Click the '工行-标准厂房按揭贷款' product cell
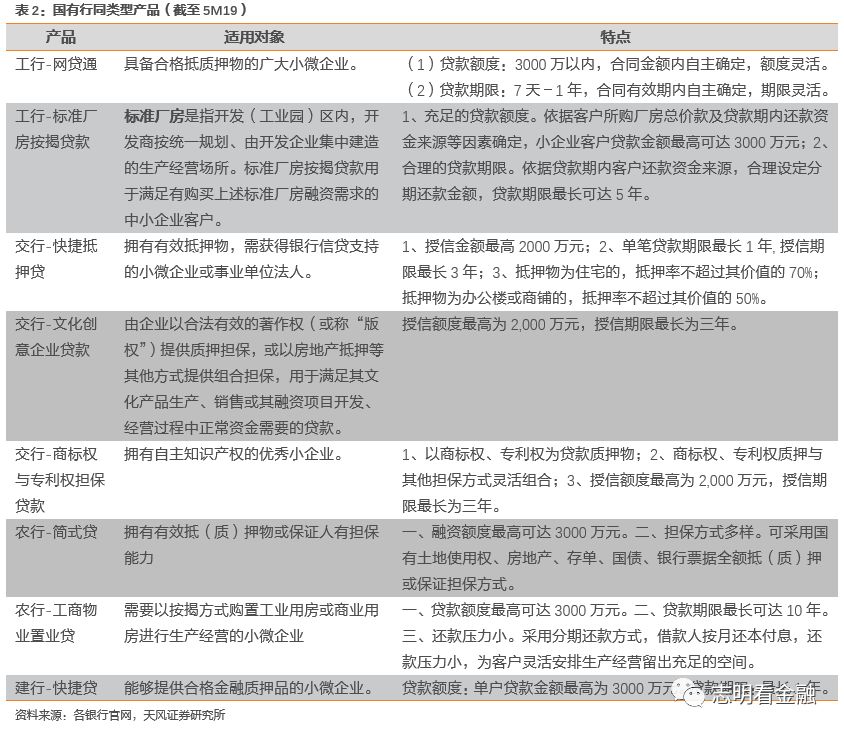 (x=57, y=129)
